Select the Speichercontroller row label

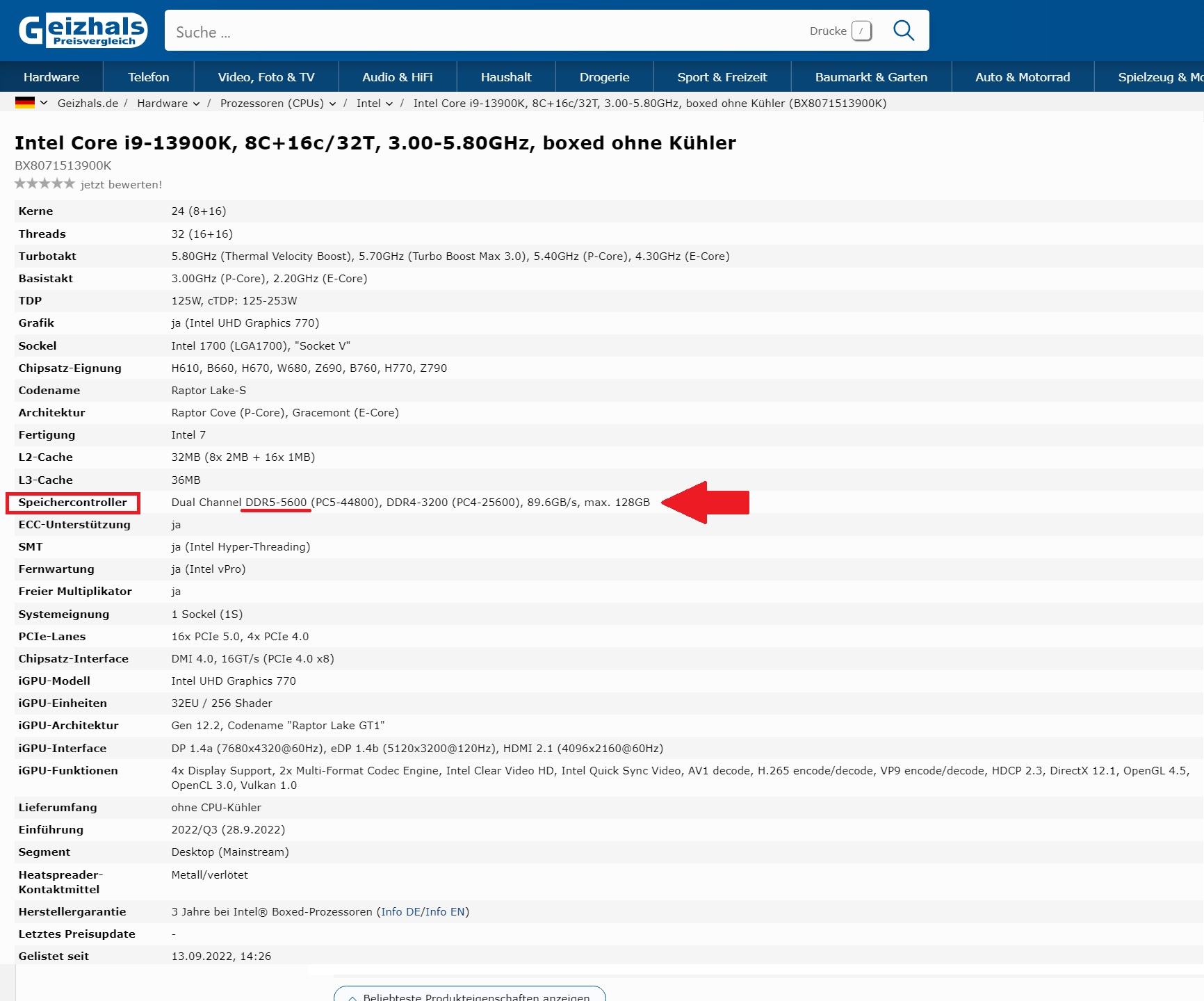(x=73, y=503)
